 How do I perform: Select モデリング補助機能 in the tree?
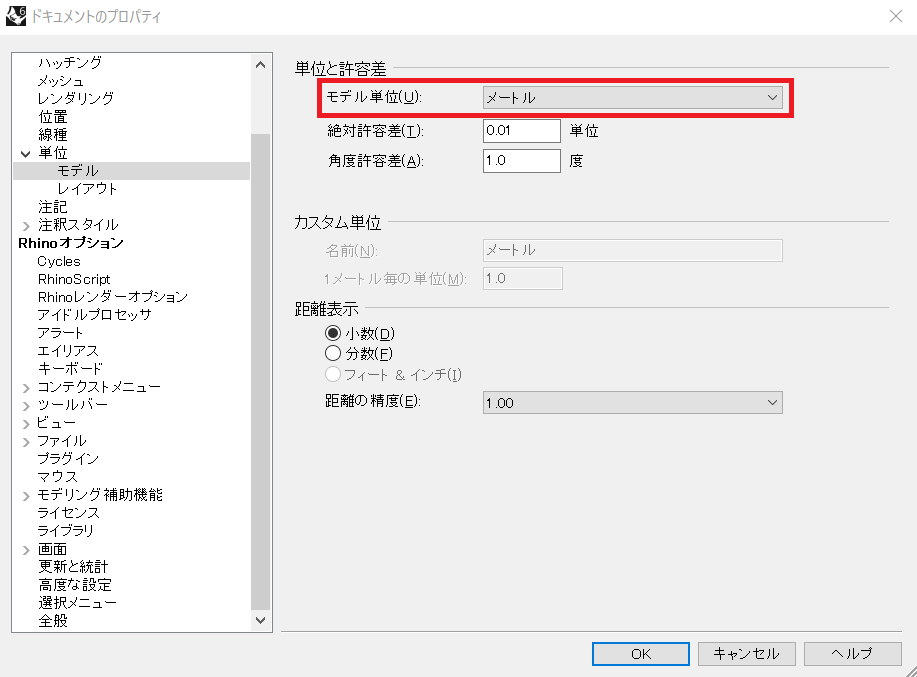point(100,495)
